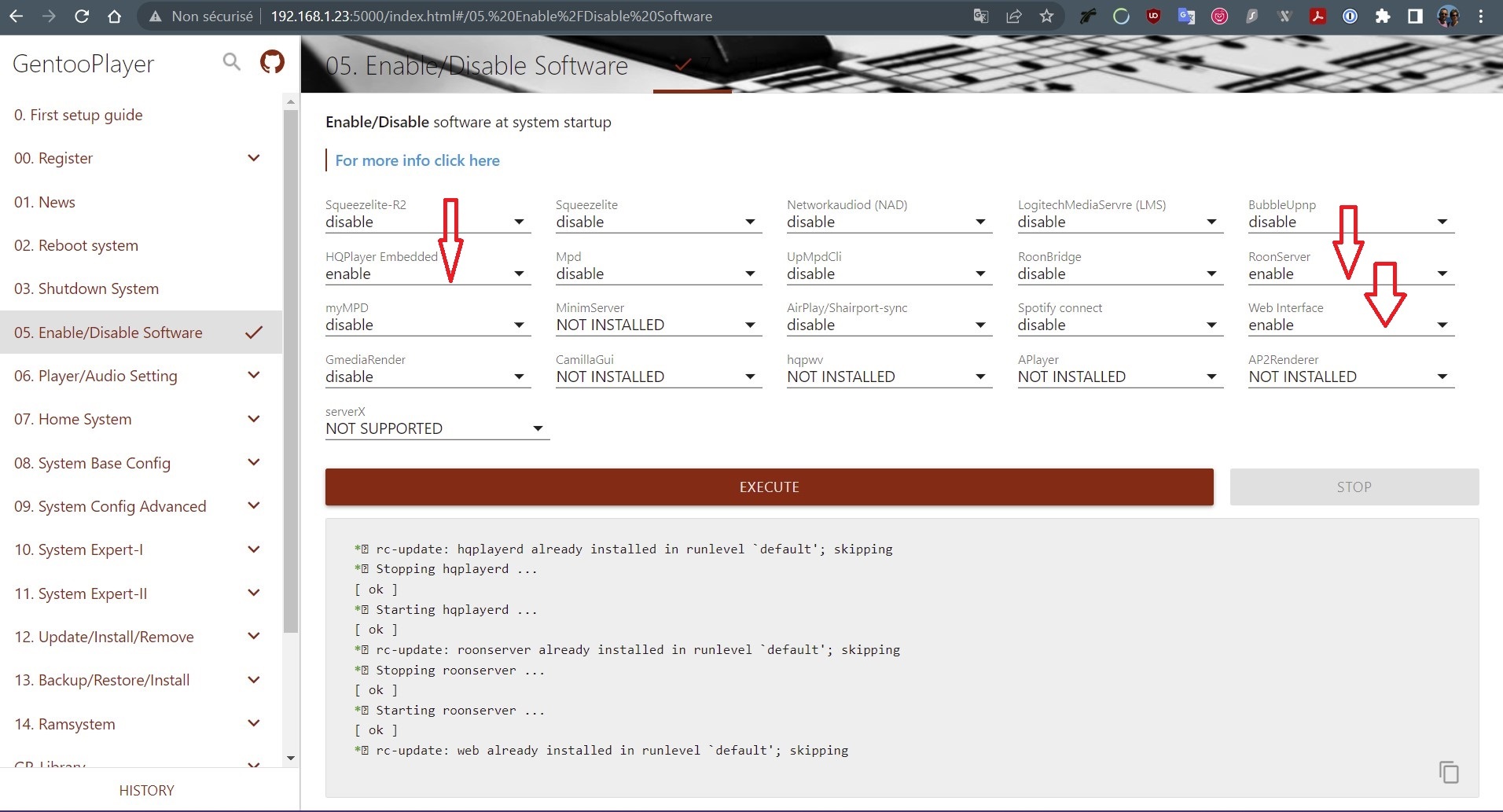1503x812 pixels.
Task: Bookmark this page with the star icon
Action: point(1046,16)
